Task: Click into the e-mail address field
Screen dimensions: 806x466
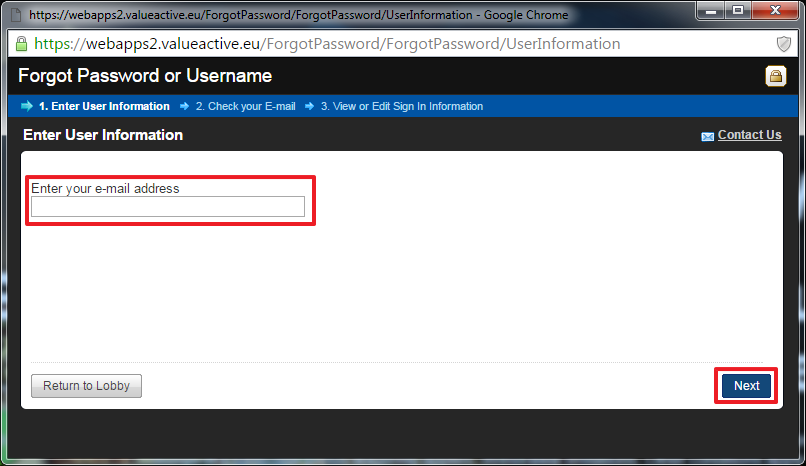Action: 168,207
